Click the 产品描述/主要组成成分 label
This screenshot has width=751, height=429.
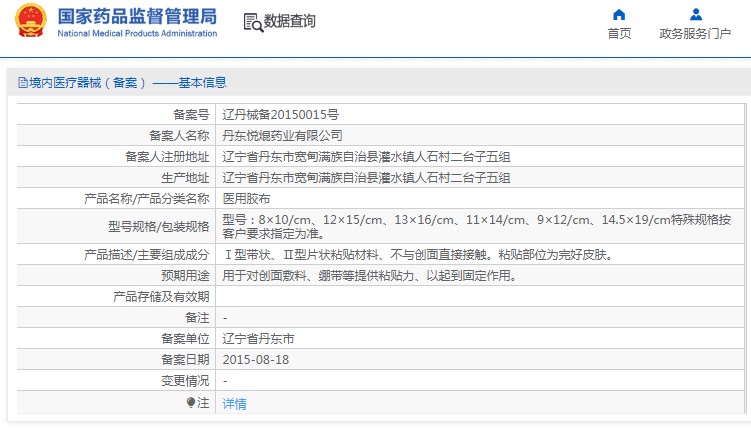[147, 255]
